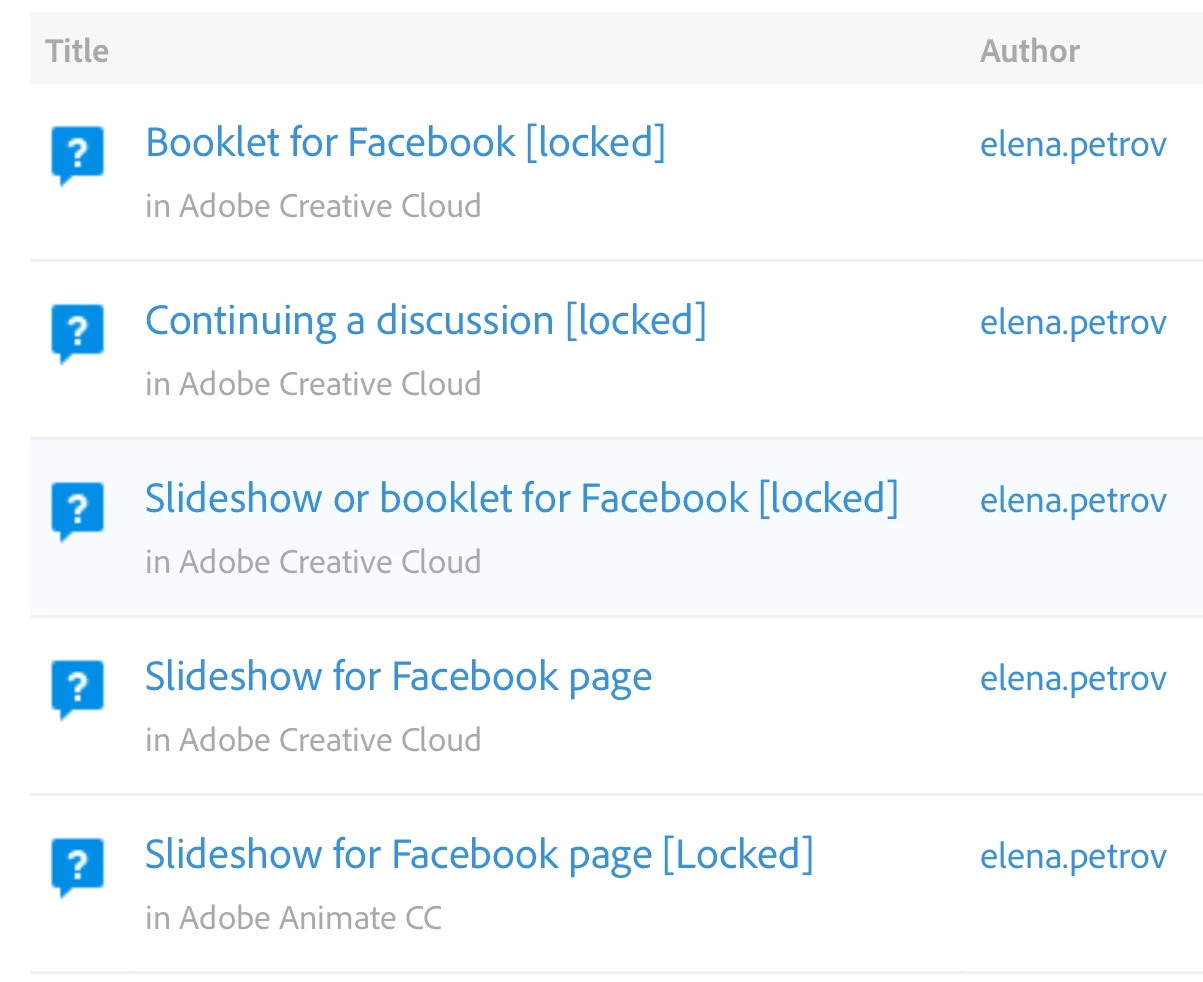
Task: View elena.petrov profile in "Booklet for Facebook" row
Action: 1073,145
